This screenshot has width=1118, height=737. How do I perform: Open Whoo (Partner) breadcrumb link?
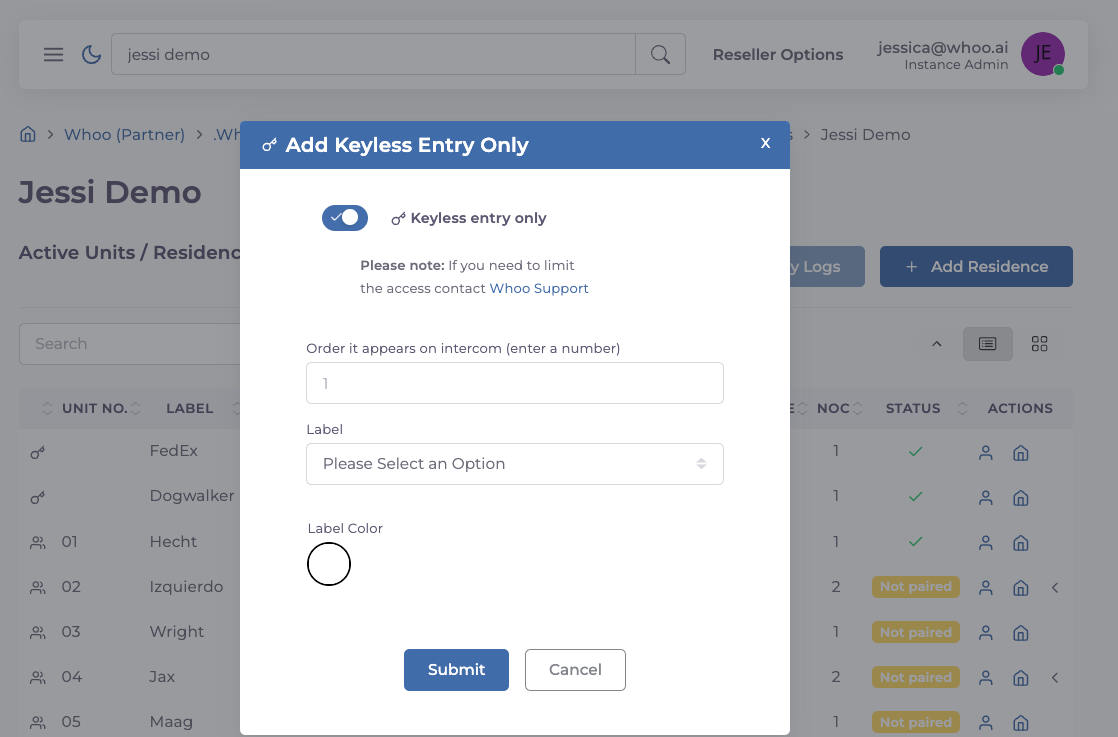click(124, 135)
